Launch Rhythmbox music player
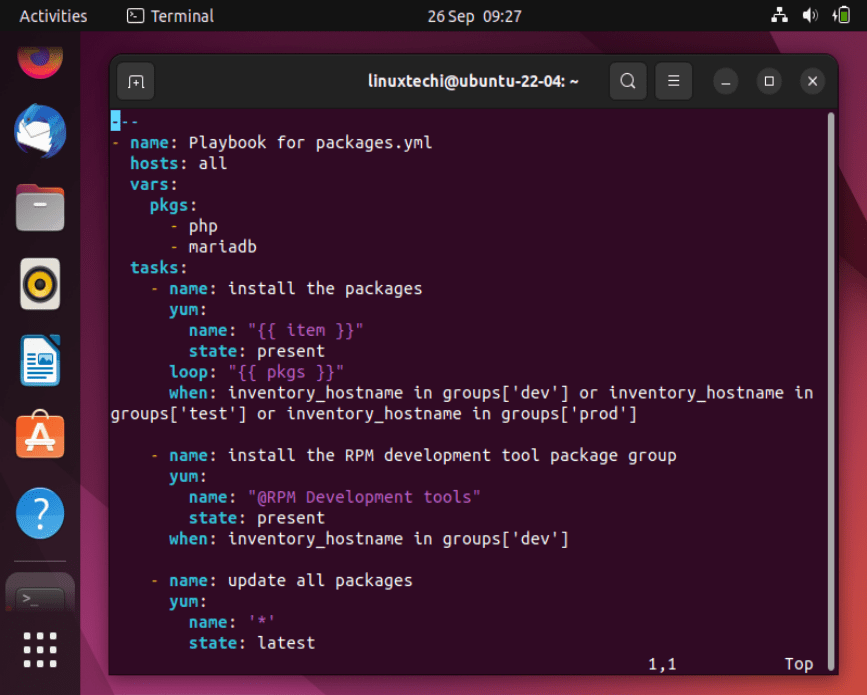This screenshot has width=867, height=695. [x=40, y=283]
